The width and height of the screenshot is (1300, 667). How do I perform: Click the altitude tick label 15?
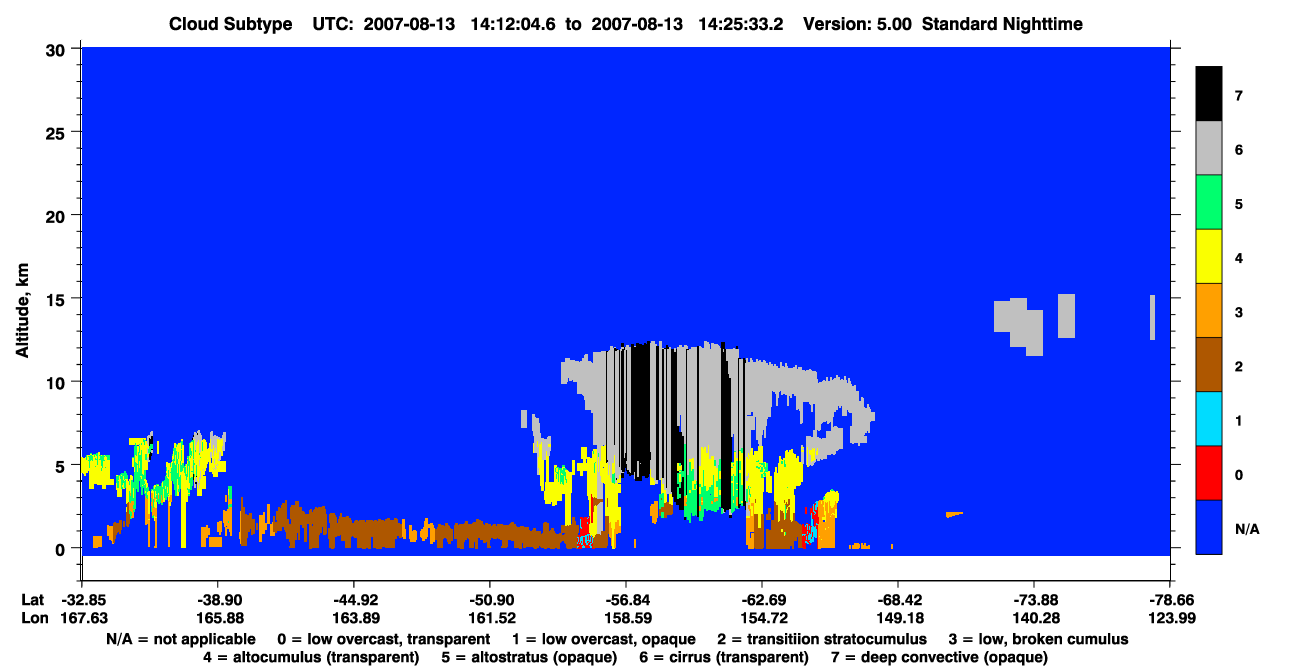point(58,299)
